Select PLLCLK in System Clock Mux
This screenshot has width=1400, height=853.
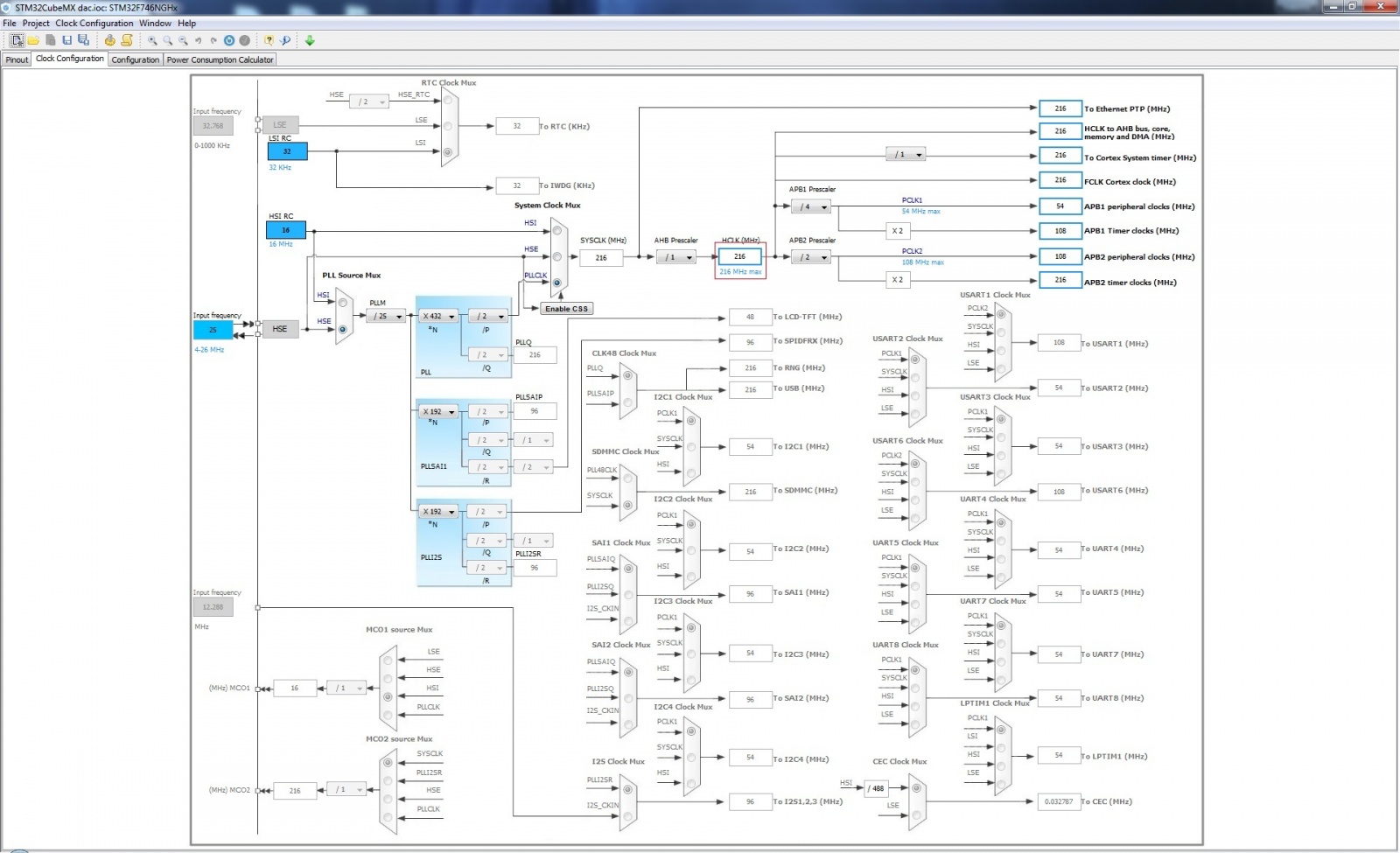557,283
